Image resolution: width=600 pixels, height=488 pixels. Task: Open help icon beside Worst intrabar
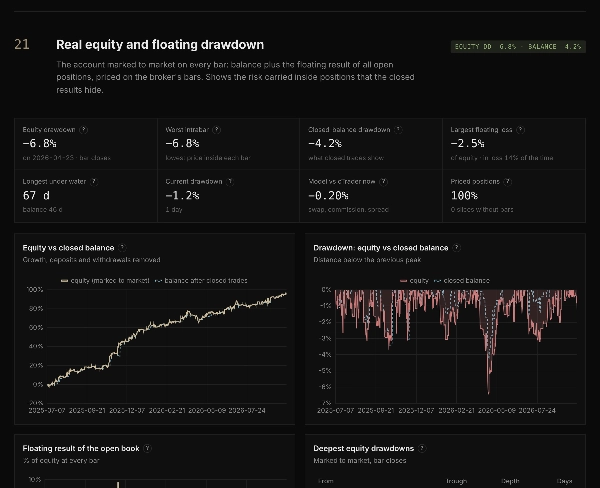tap(217, 130)
